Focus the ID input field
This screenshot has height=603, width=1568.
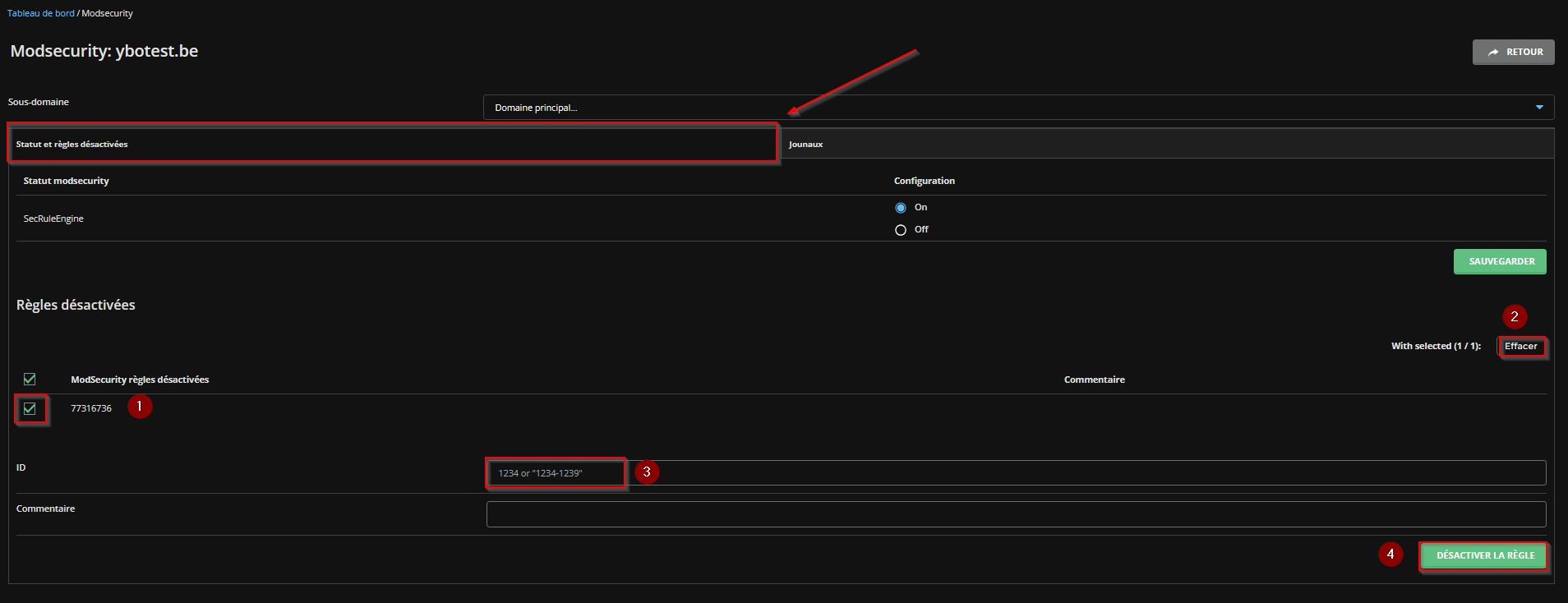[x=1017, y=473]
